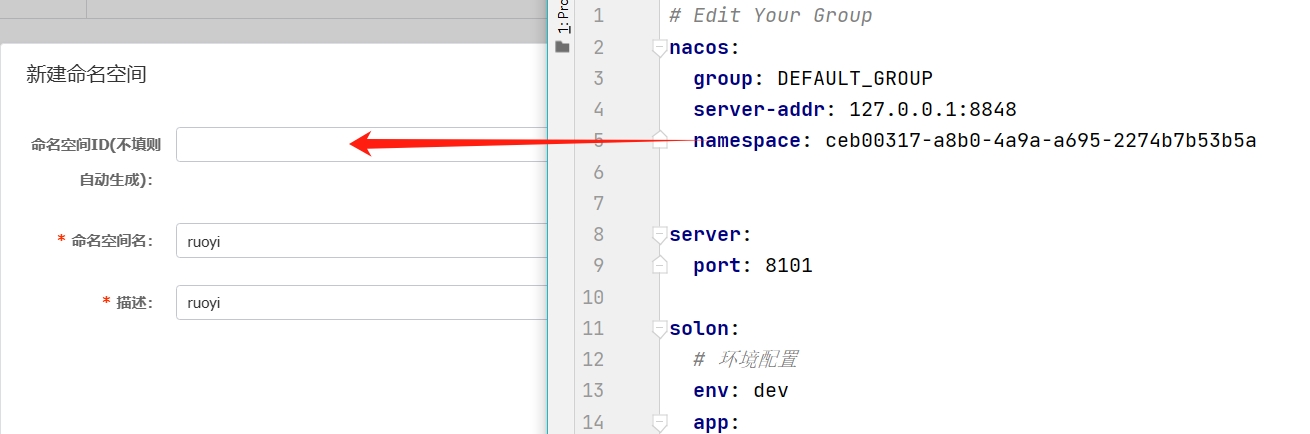The image size is (1310, 434).
Task: Click the 命名空间名 label
Action: [x=112, y=241]
